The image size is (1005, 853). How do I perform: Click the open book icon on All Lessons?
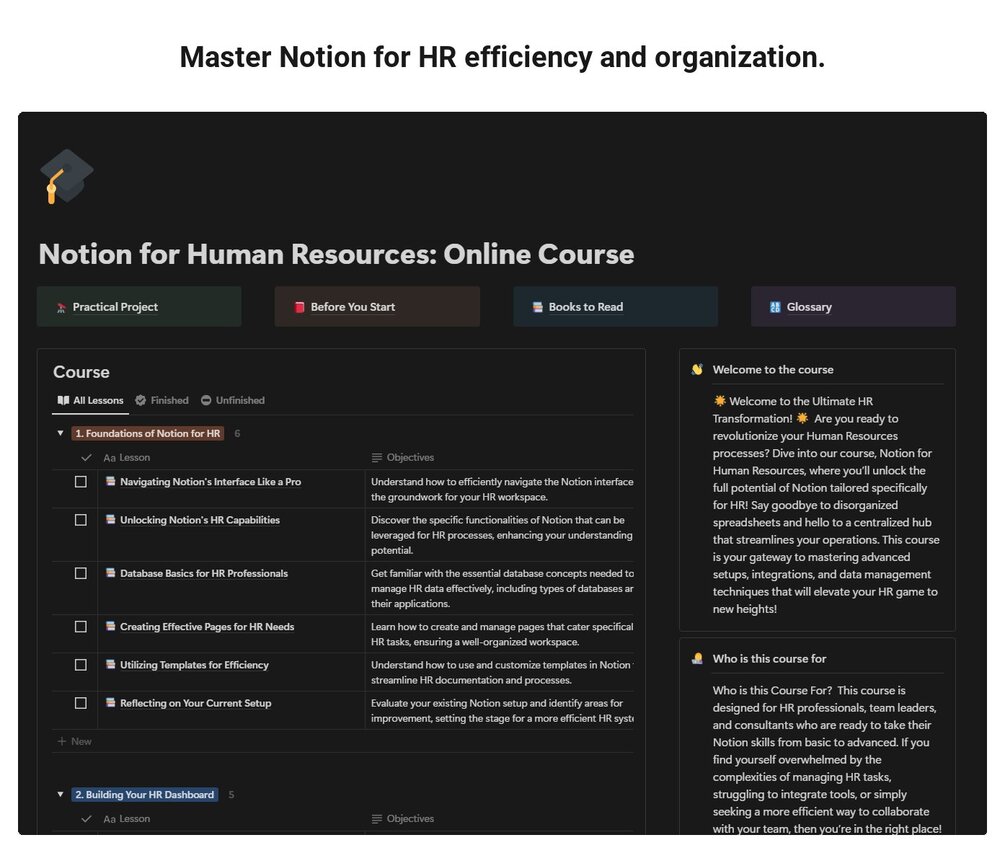click(x=63, y=401)
